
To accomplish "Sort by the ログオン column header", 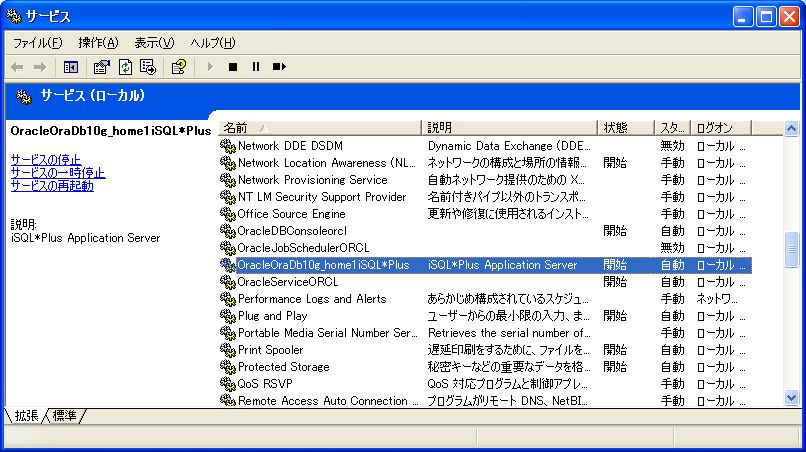I will pyautogui.click(x=721, y=128).
